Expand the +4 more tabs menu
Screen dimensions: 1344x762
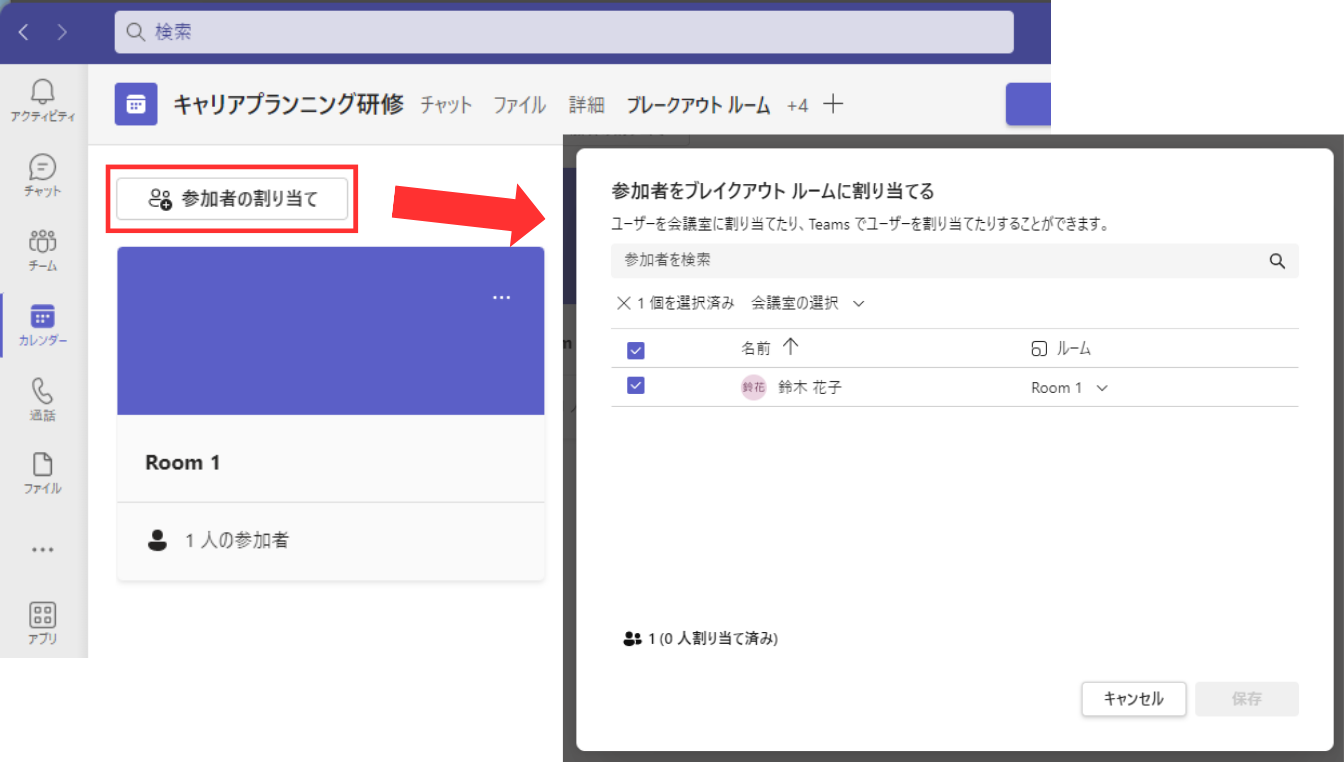[x=797, y=105]
